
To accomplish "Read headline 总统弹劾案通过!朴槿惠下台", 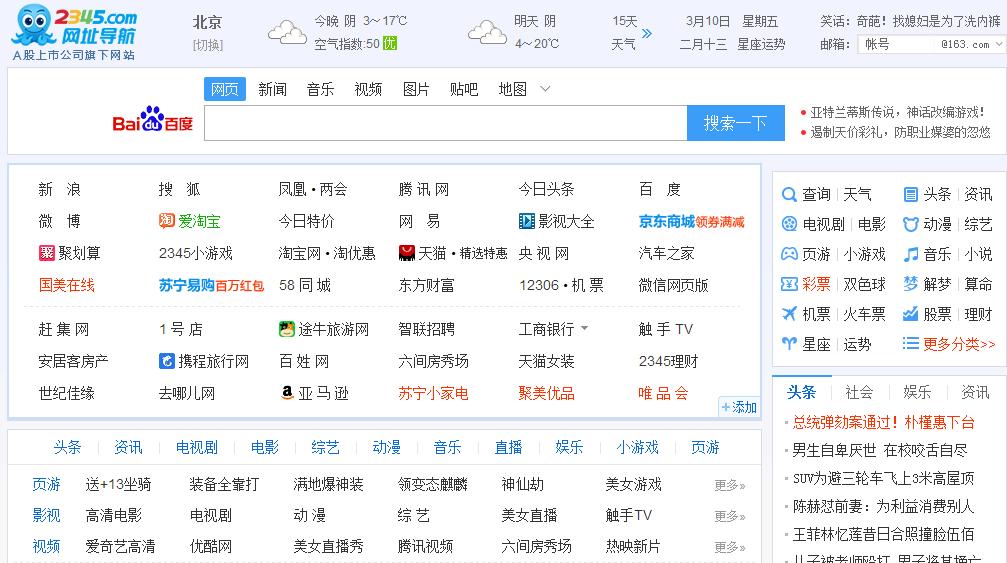I will point(883,422).
